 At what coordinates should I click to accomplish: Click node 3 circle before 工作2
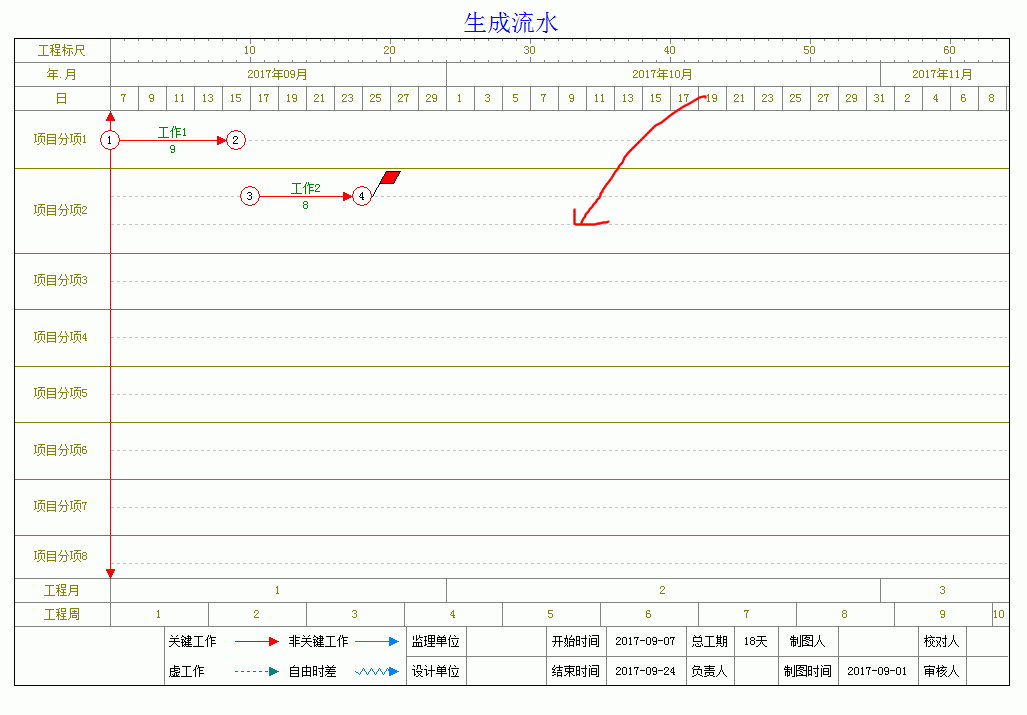point(250,196)
